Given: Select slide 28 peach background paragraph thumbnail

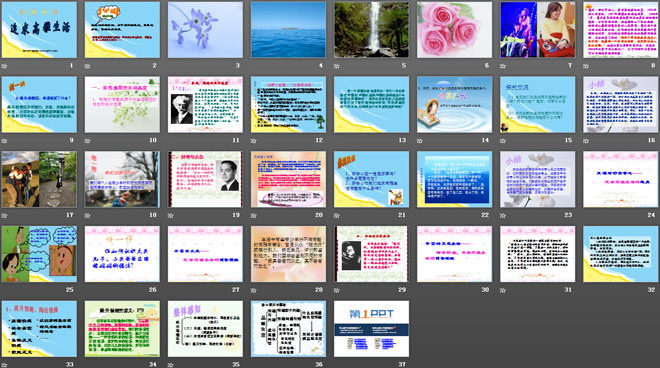Looking at the screenshot, I should (288, 254).
